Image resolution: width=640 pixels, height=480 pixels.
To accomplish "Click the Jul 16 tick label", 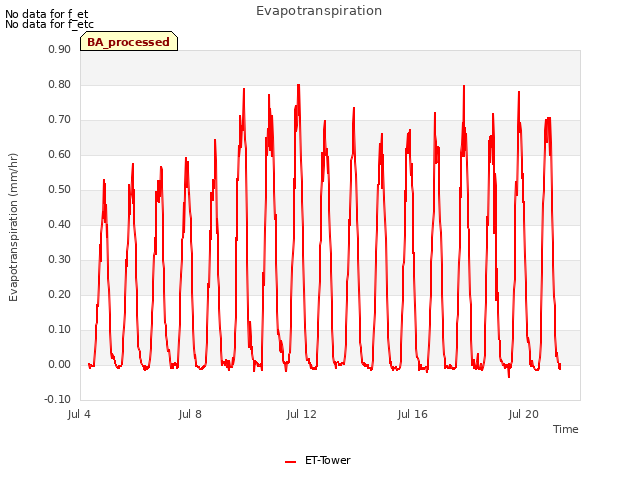I will 412,415.
